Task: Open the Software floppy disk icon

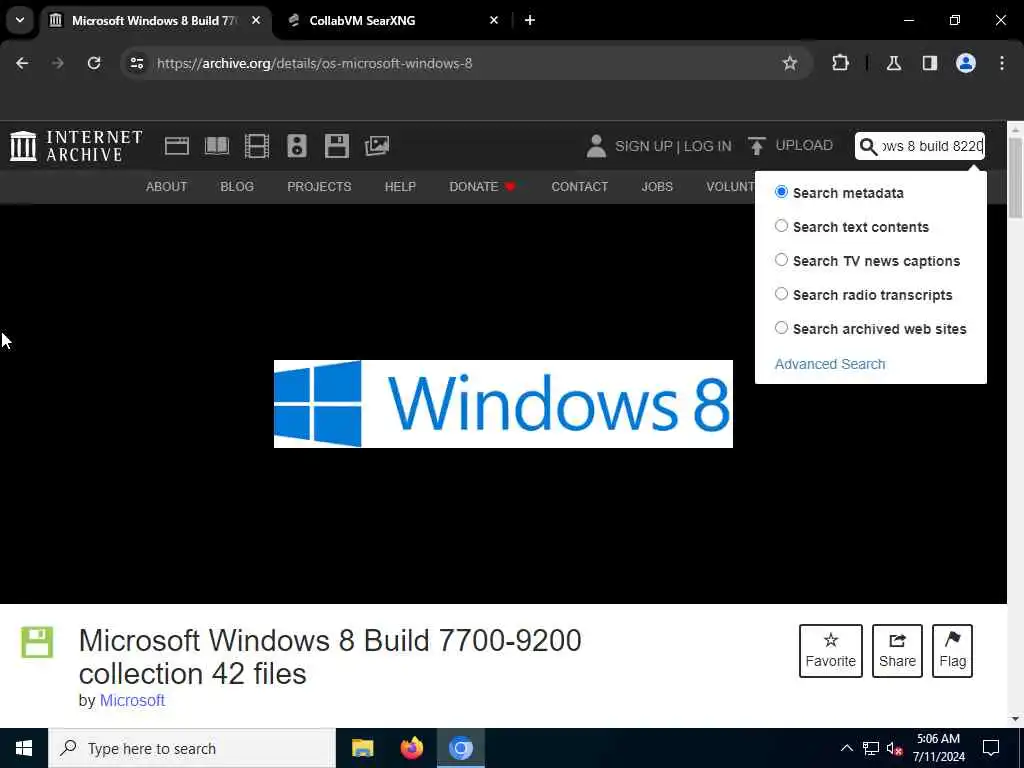Action: pos(337,146)
